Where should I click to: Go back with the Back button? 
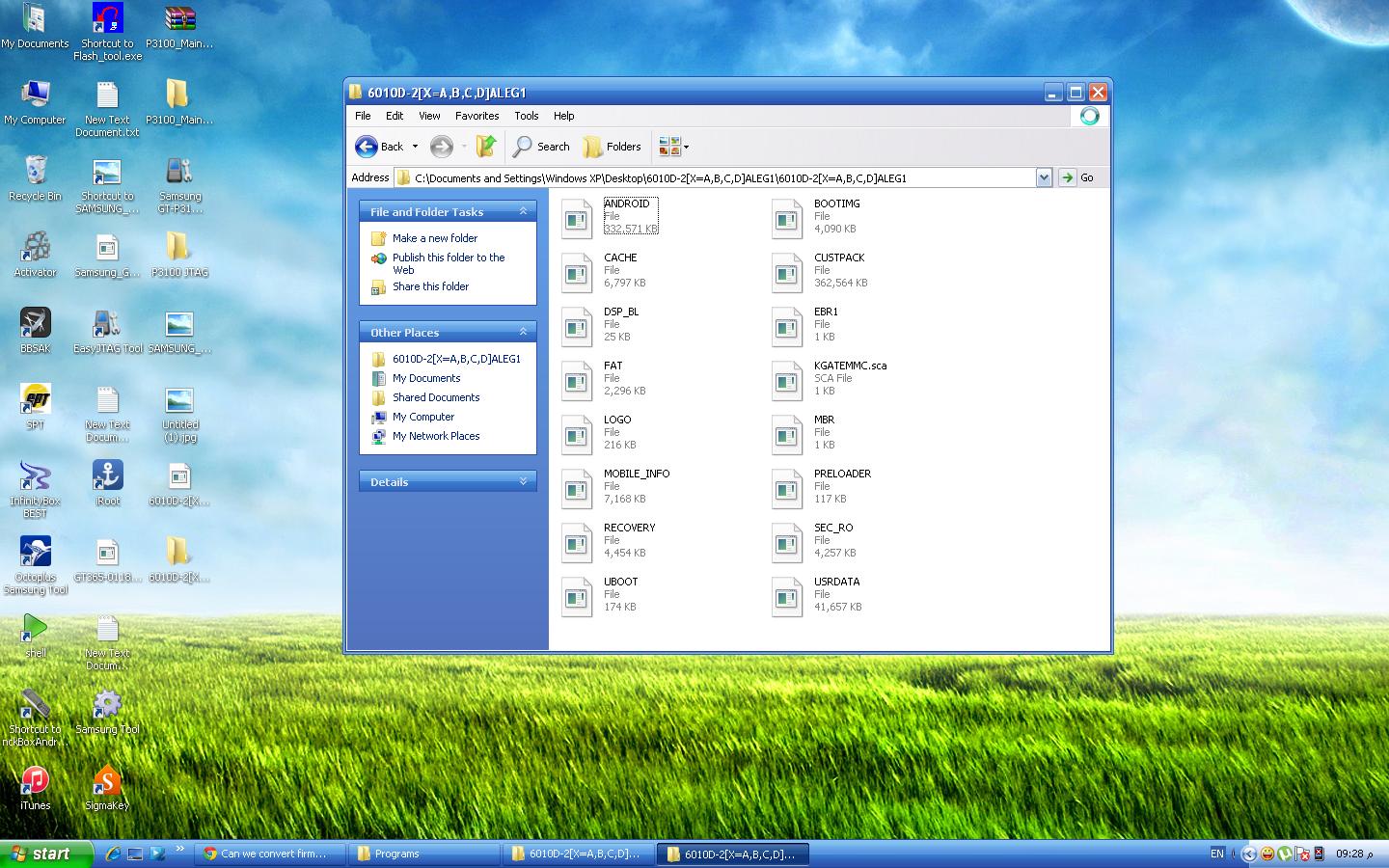click(x=380, y=147)
